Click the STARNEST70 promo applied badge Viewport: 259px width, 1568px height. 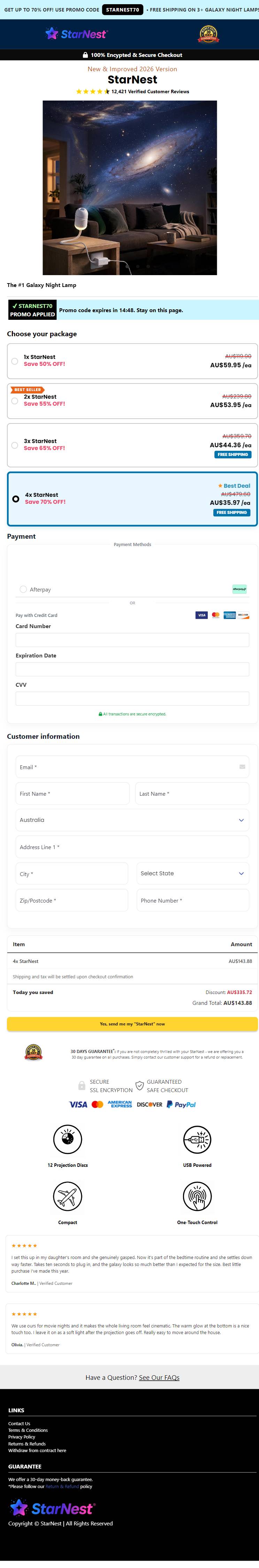(32, 310)
